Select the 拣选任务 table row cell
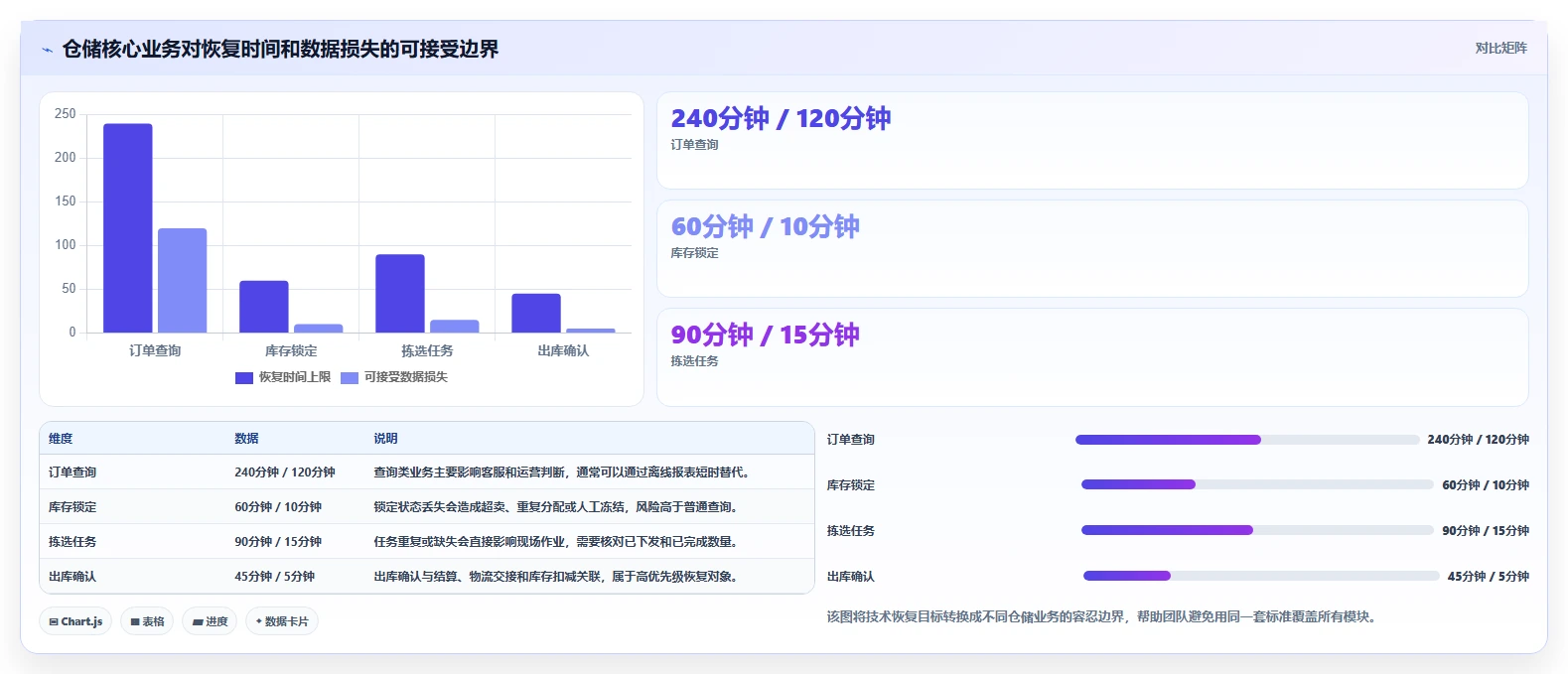Screen dimensions: 1568x674 72,542
